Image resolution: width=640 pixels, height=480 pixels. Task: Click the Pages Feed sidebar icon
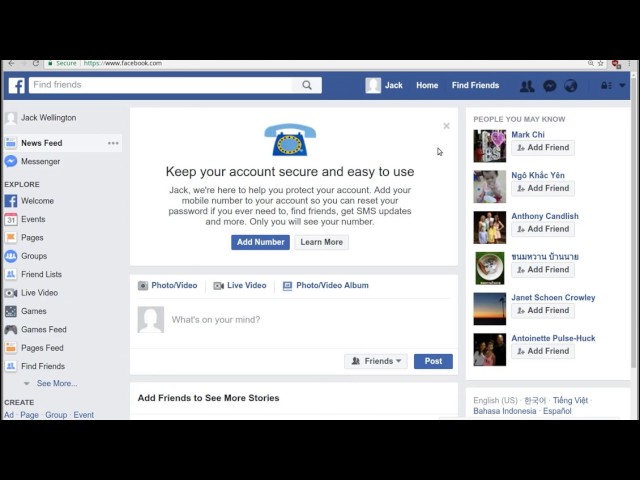(x=11, y=348)
